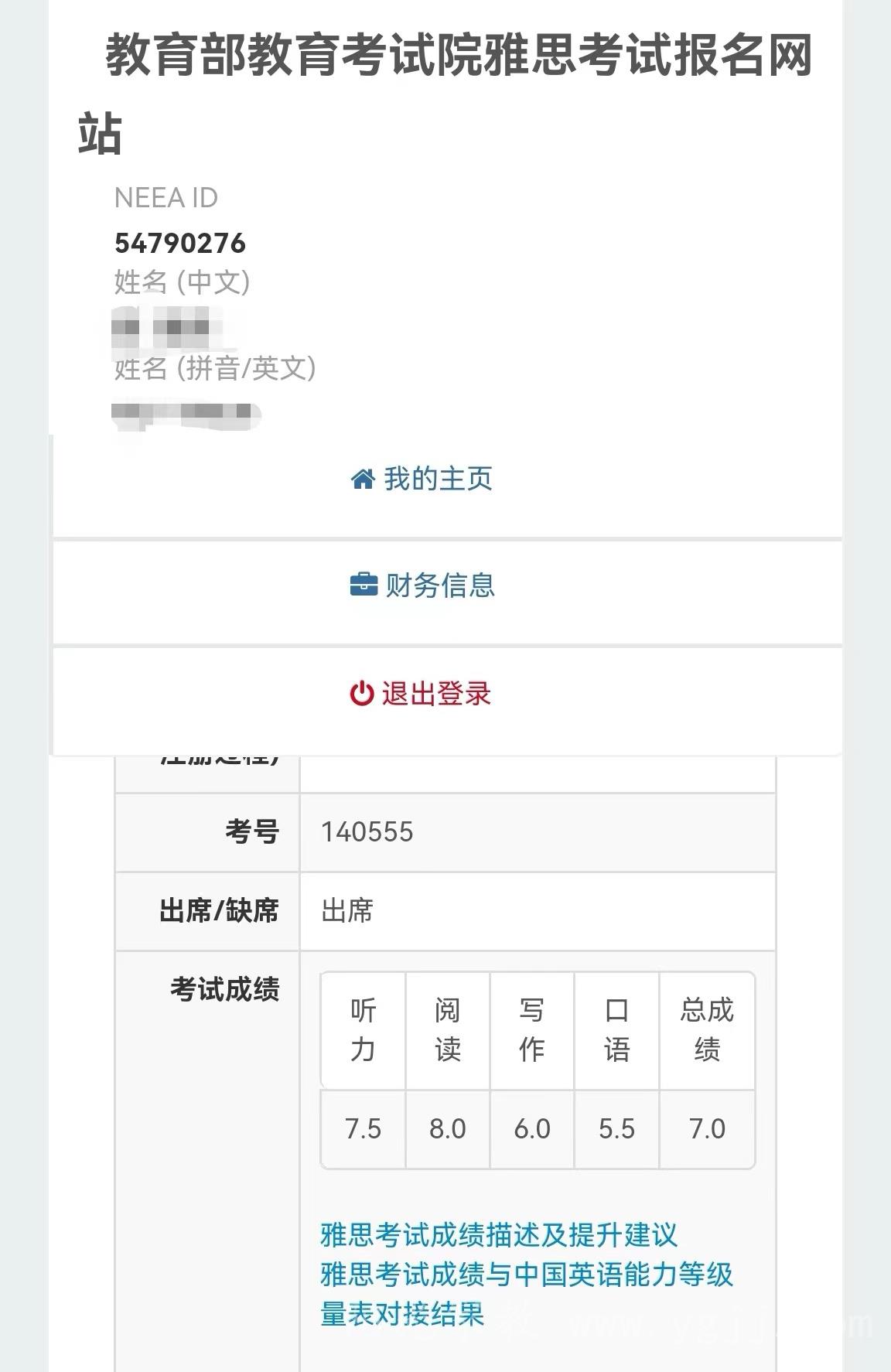Click the NEEA ID number 54790276

point(180,244)
